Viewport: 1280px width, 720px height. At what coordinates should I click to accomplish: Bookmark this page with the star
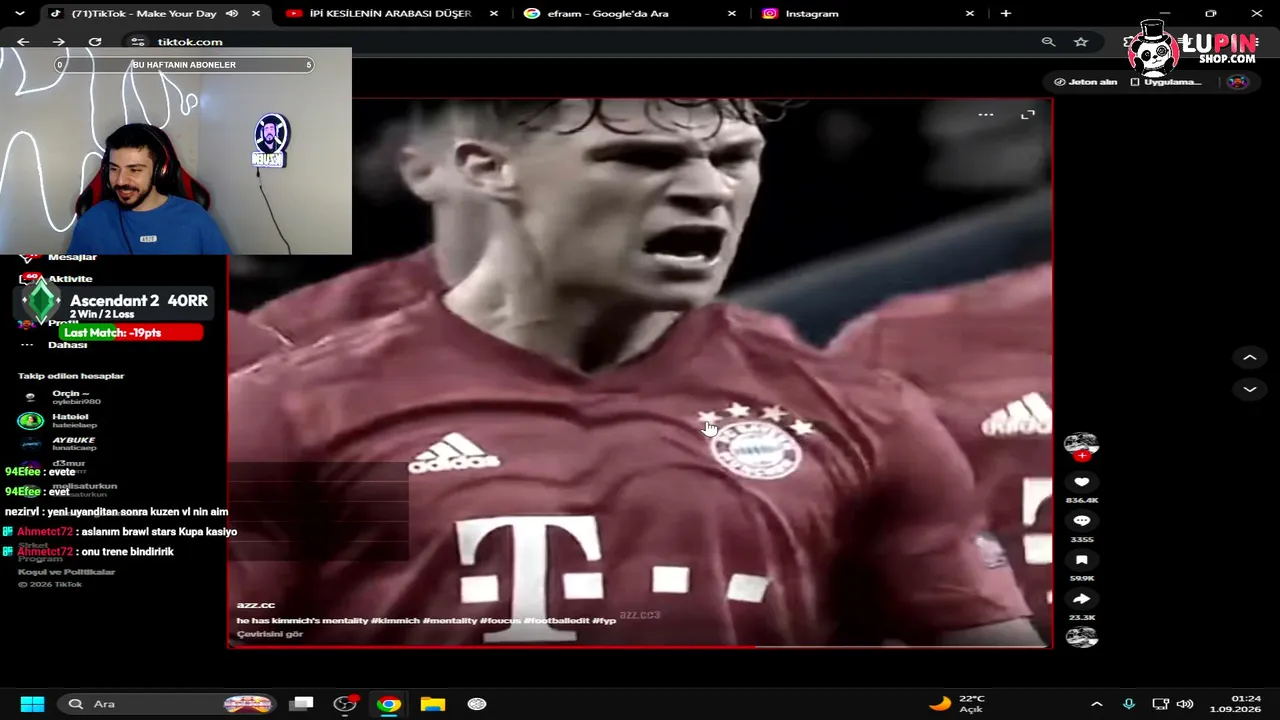[1081, 42]
